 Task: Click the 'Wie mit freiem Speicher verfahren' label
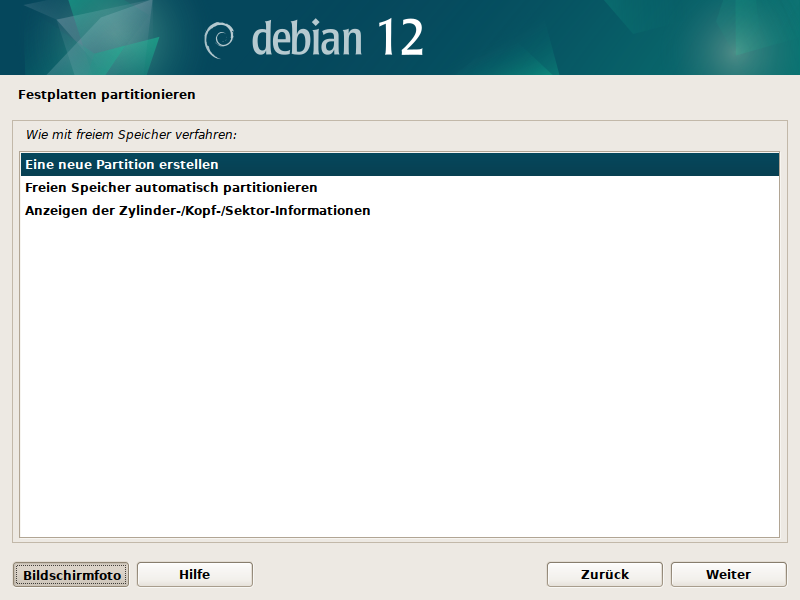tap(138, 133)
